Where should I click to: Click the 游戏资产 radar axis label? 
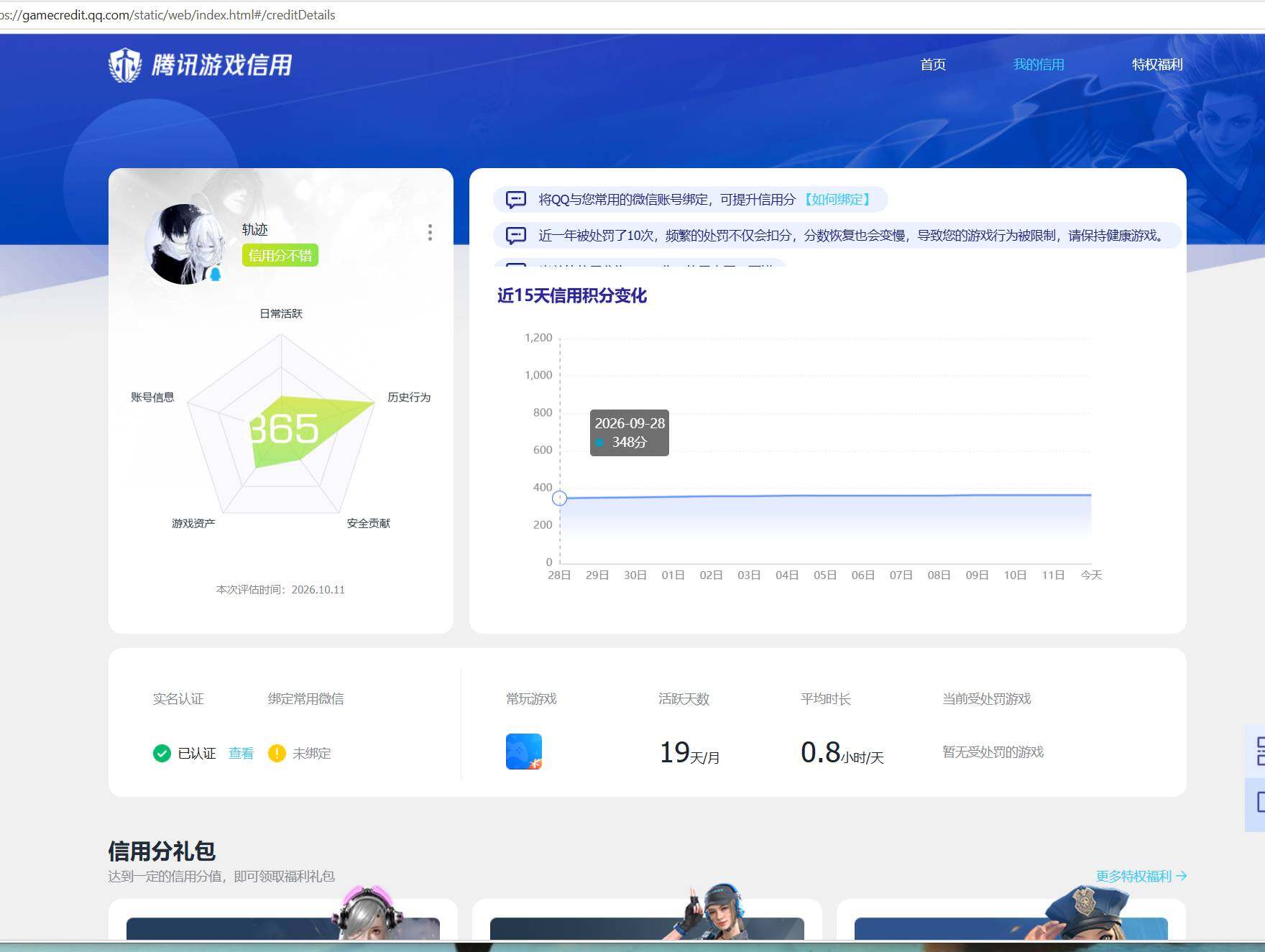pyautogui.click(x=193, y=523)
